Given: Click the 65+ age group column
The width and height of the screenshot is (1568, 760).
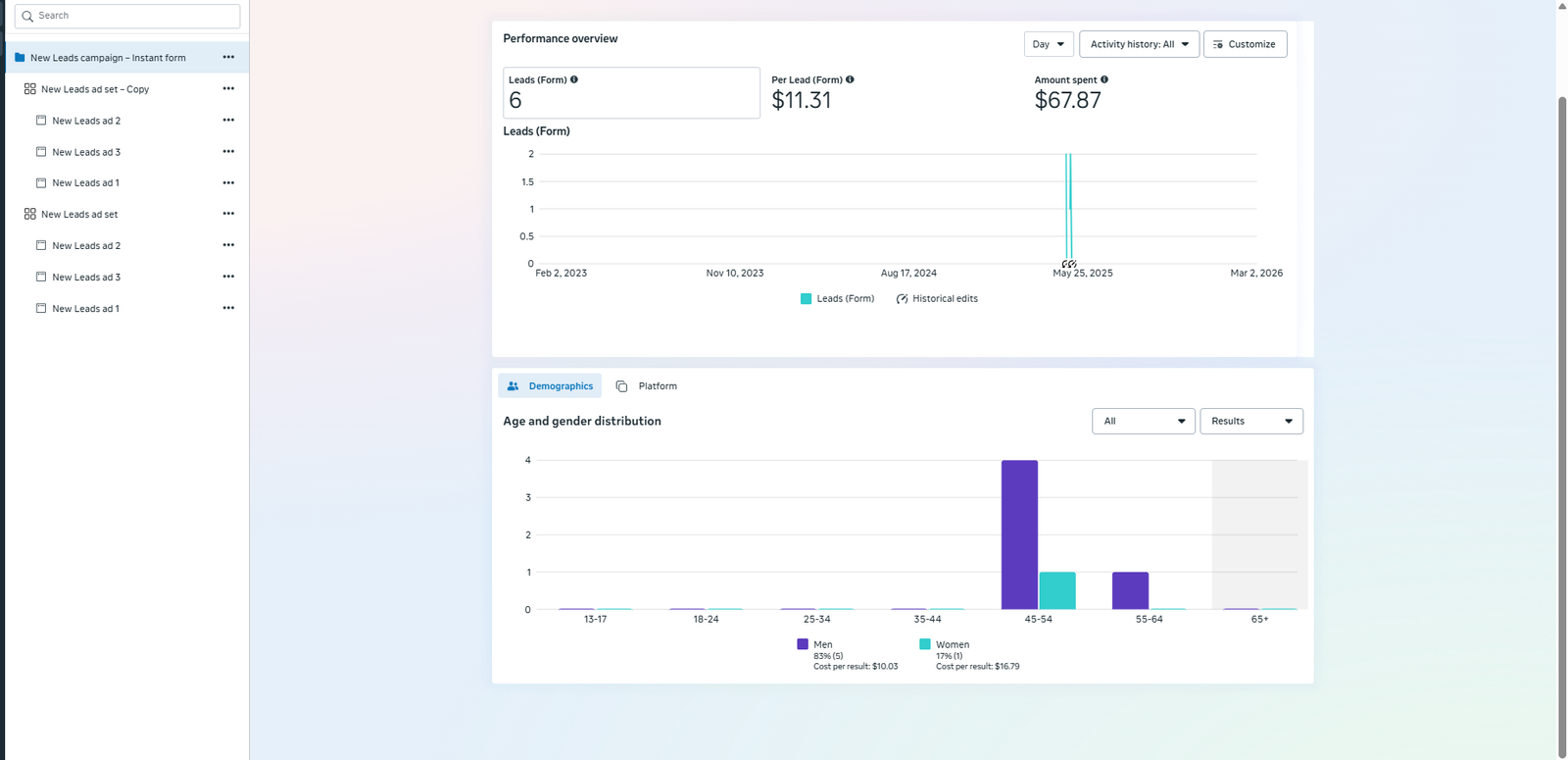Looking at the screenshot, I should tap(1259, 534).
